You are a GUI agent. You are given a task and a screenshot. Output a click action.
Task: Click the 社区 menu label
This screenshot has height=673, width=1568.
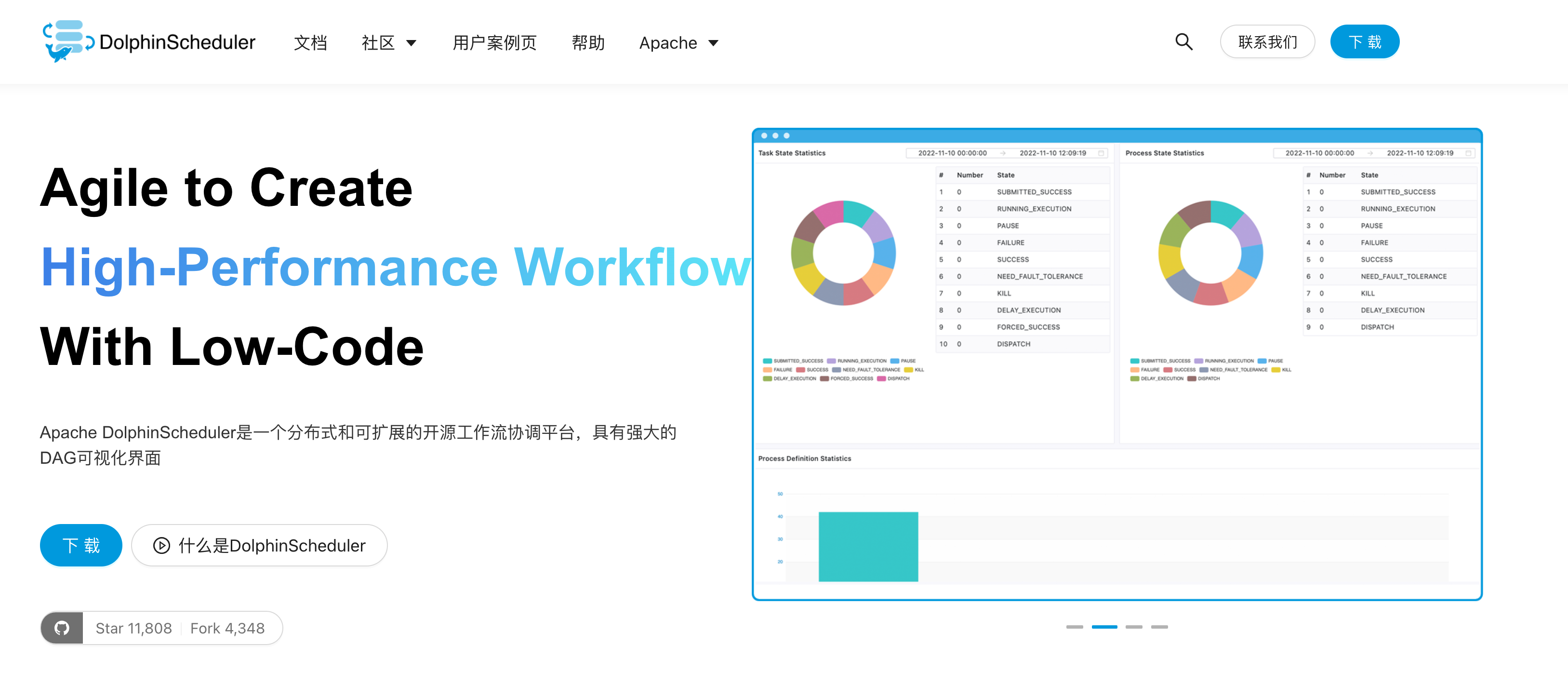[x=378, y=42]
